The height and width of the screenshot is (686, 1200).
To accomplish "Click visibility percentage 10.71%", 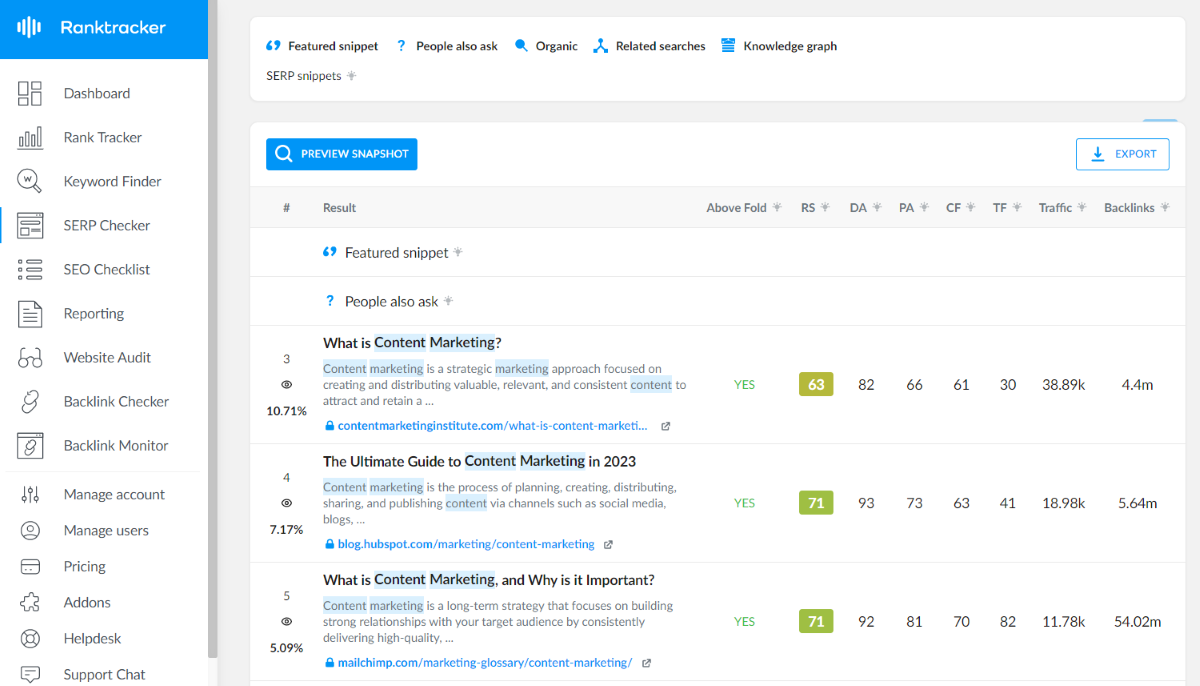I will click(287, 411).
